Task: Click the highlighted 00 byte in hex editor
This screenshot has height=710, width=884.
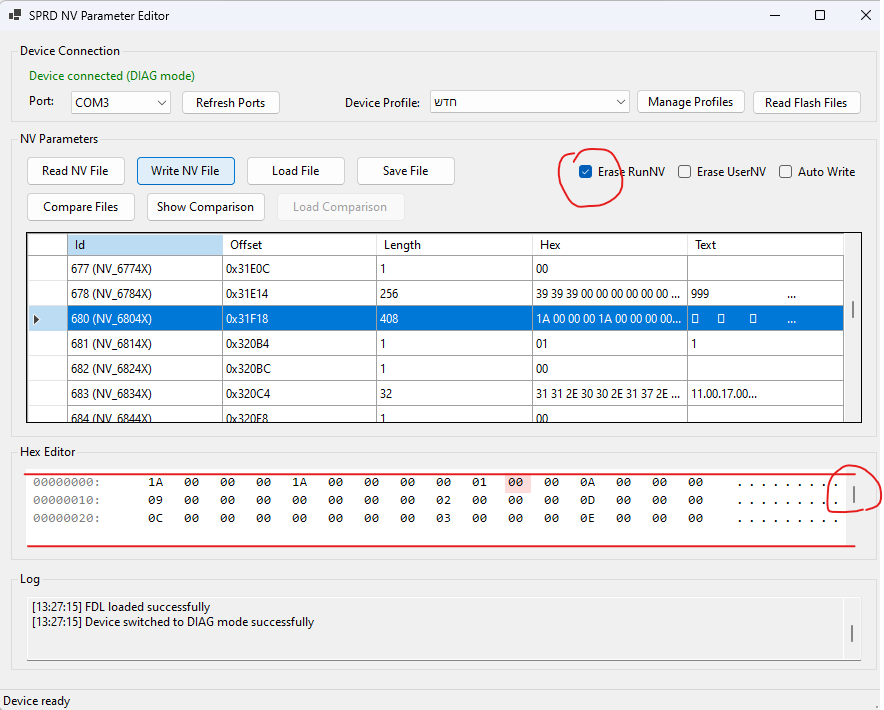Action: (x=516, y=482)
